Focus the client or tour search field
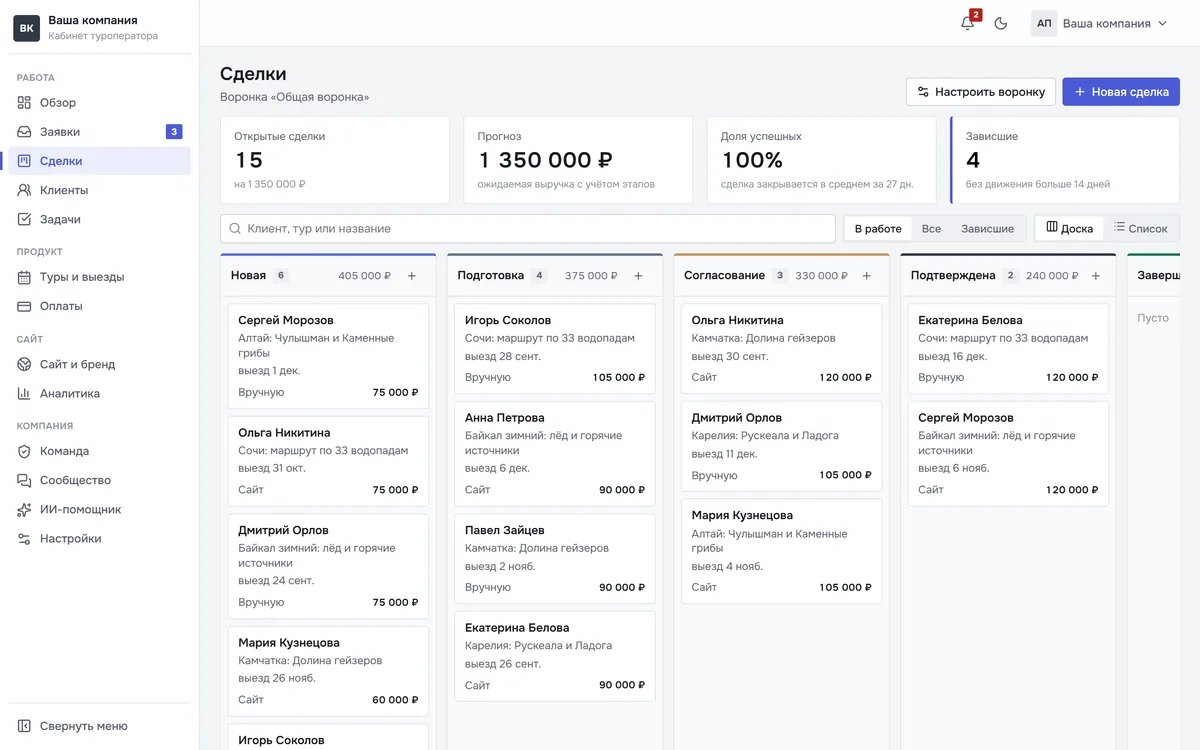Image resolution: width=1200 pixels, height=750 pixels. pos(528,229)
